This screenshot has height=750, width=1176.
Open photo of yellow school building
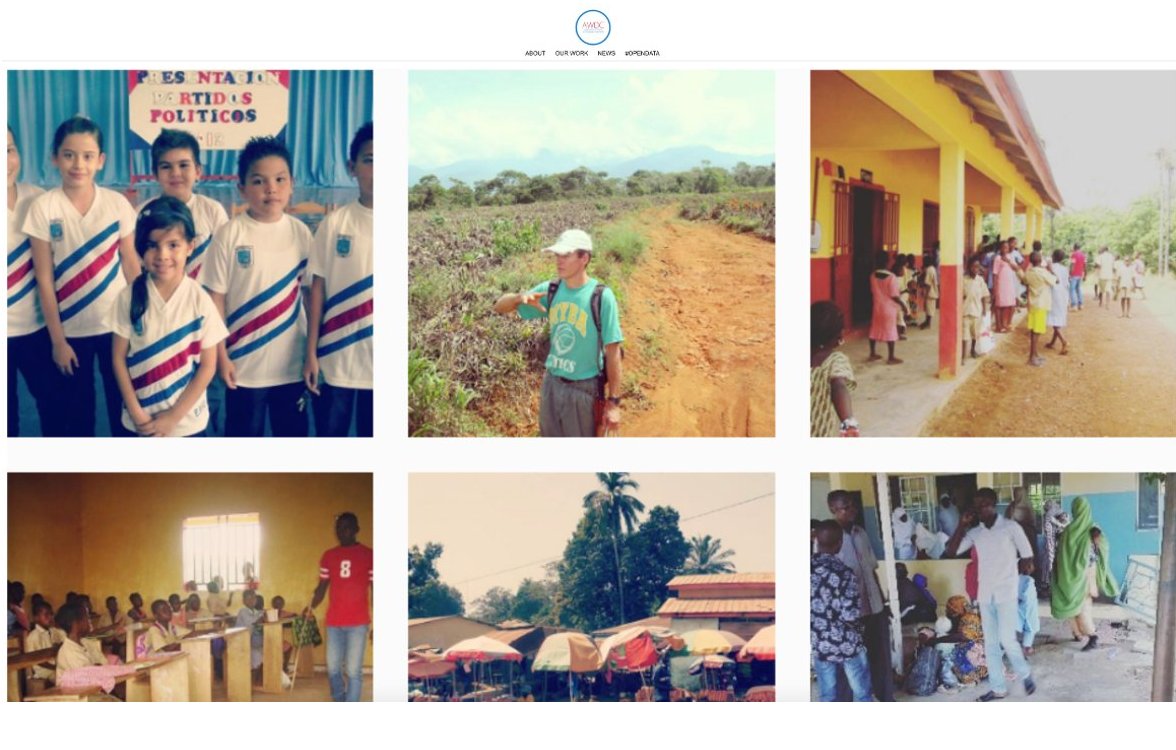pos(993,254)
